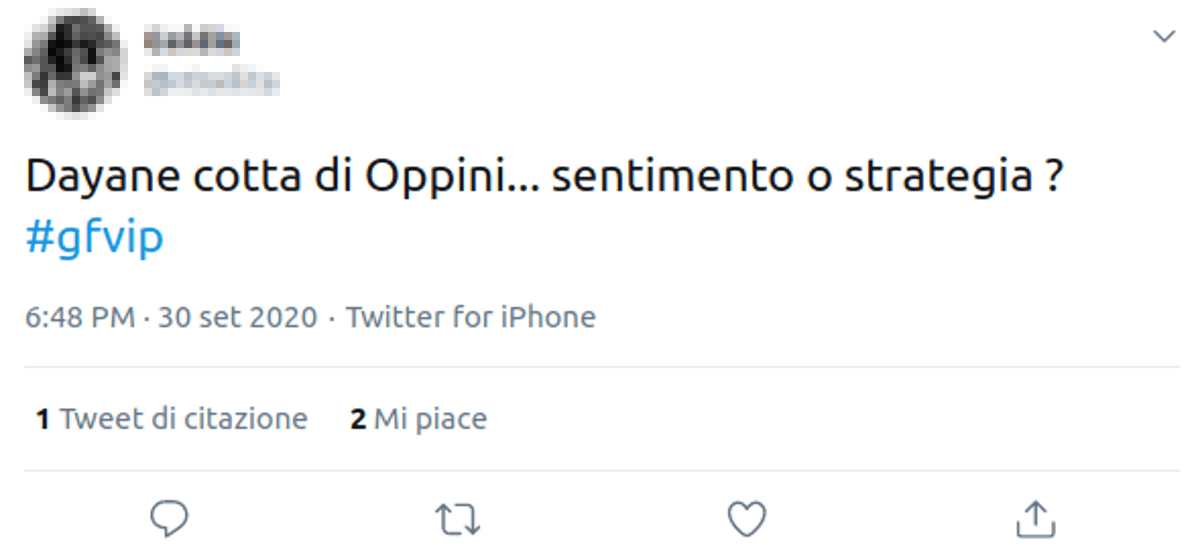1200x559 pixels.
Task: Click the 30 set 2020 date
Action: point(237,318)
